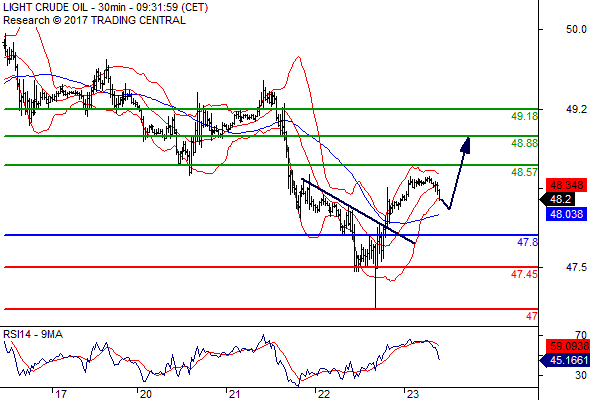Click the 49.2 price axis label
This screenshot has width=590, height=400.
[576, 110]
